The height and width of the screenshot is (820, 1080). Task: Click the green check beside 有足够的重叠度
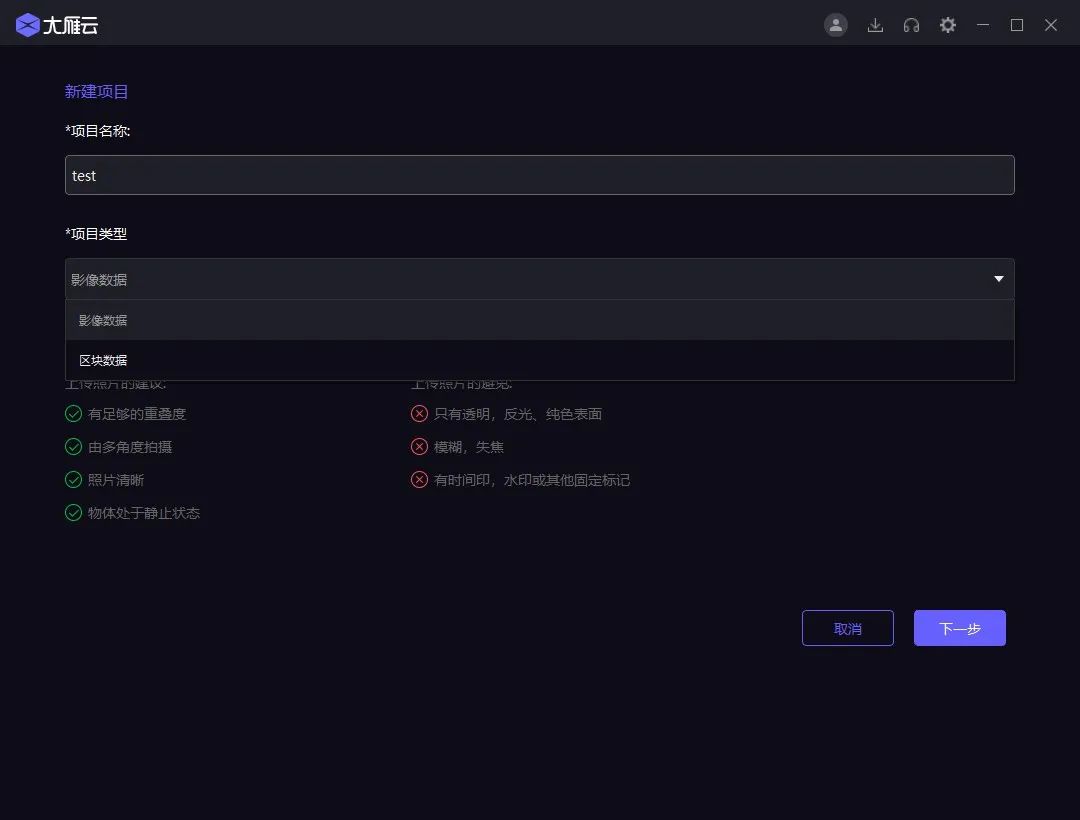73,414
